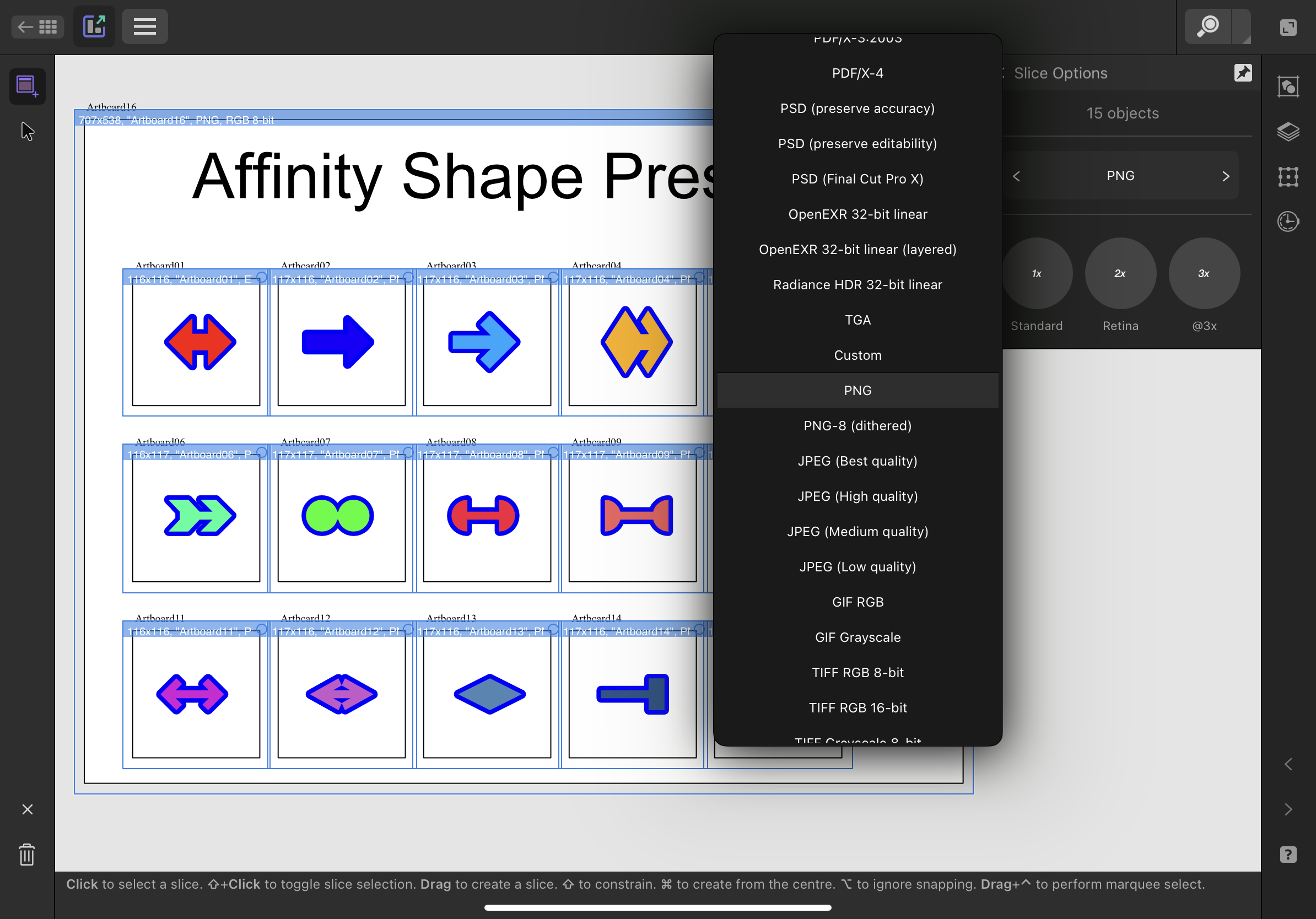Screen dimensions: 1316x919
Task: Open the History studio panel
Action: coord(1288,221)
